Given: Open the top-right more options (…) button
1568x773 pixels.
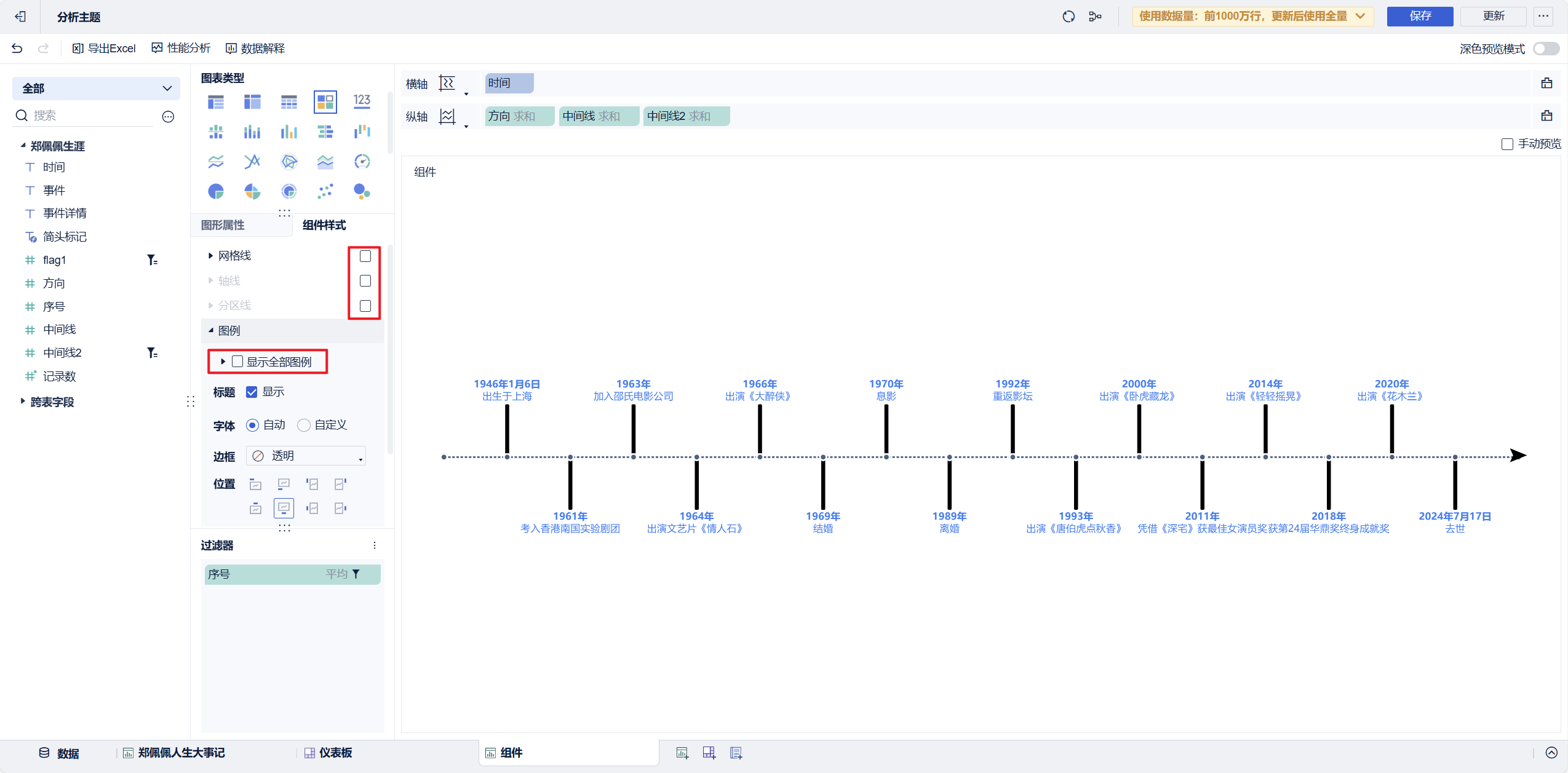Looking at the screenshot, I should click(x=1543, y=16).
